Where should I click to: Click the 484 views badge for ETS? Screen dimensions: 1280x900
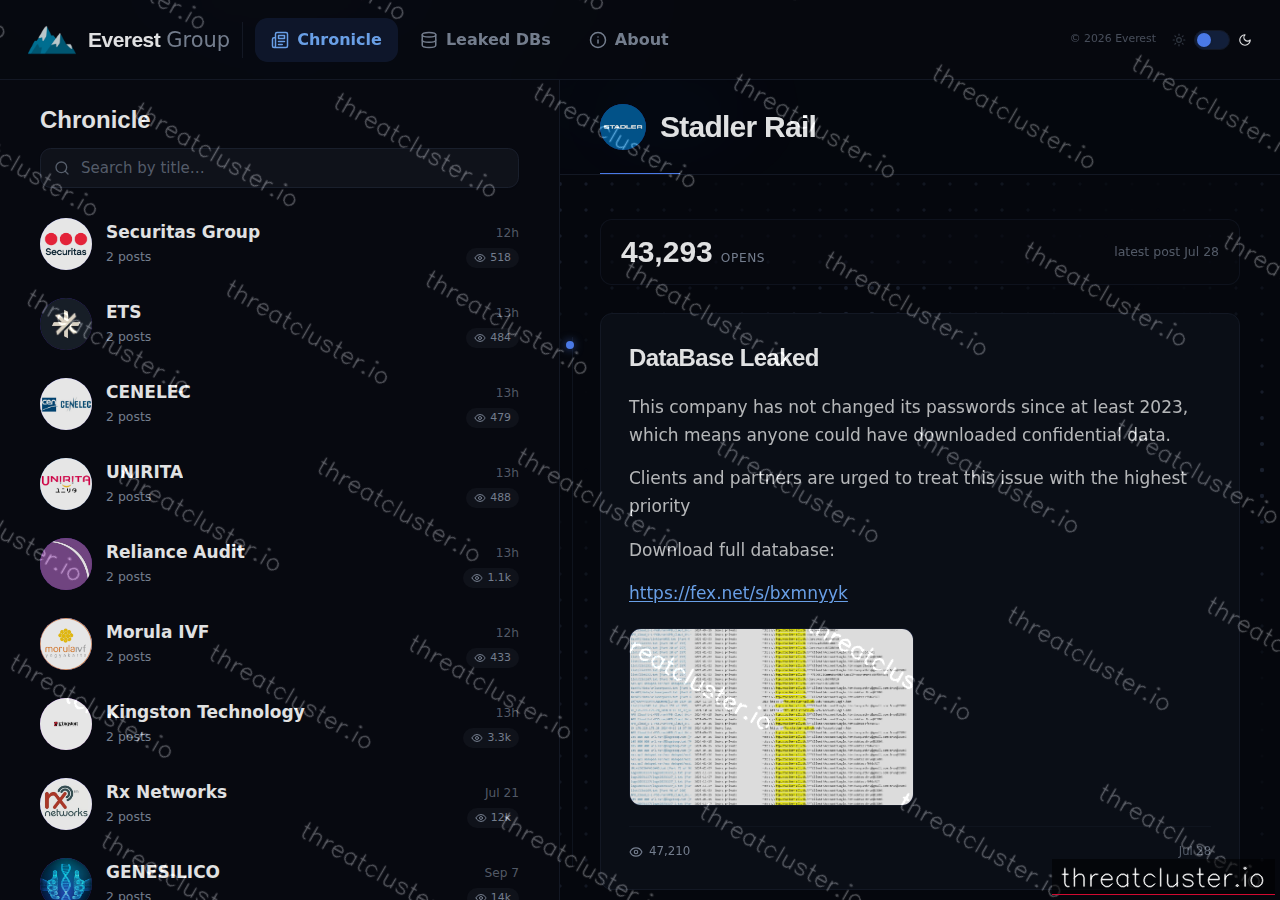pyautogui.click(x=493, y=338)
